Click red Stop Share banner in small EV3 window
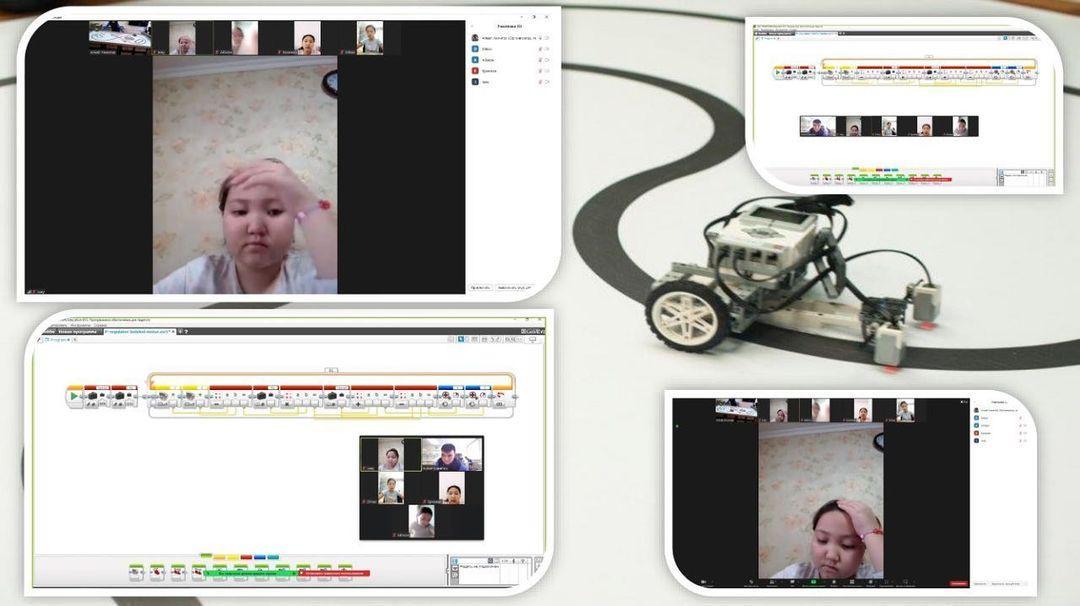This screenshot has height=606, width=1080. (931, 180)
